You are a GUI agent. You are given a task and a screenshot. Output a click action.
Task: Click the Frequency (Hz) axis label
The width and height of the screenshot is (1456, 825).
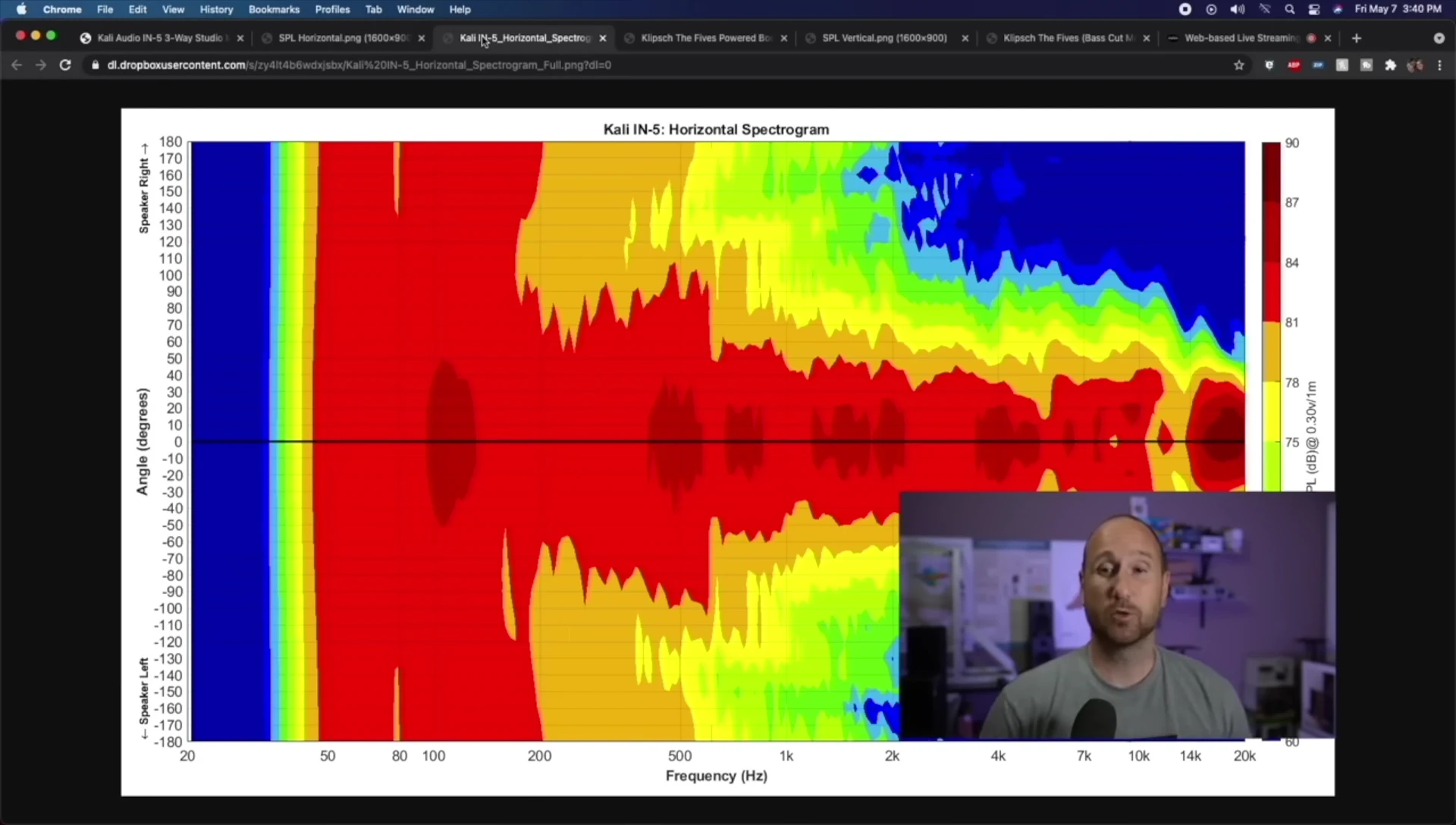coord(717,776)
